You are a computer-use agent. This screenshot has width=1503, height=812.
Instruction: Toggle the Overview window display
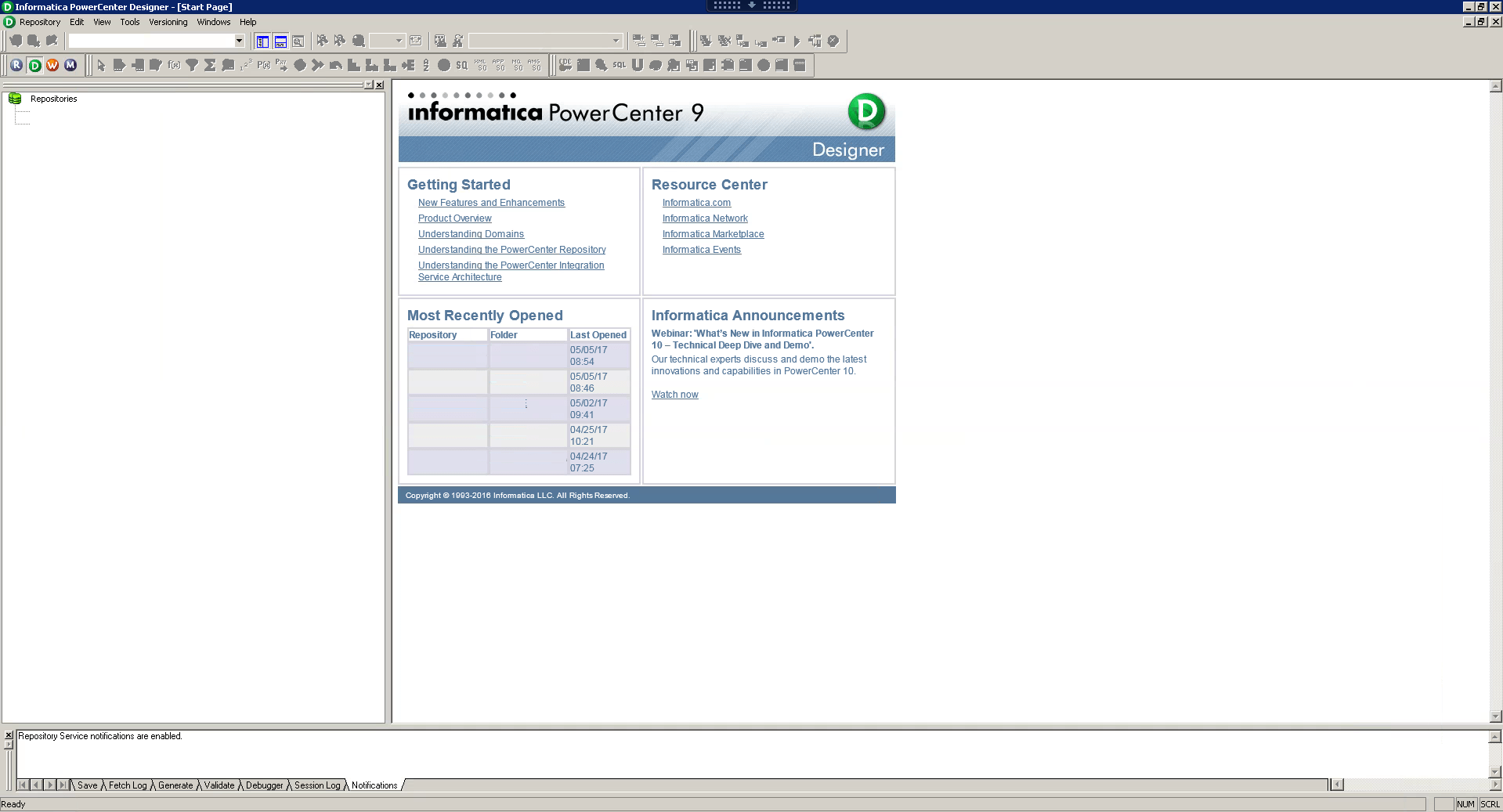(x=298, y=41)
